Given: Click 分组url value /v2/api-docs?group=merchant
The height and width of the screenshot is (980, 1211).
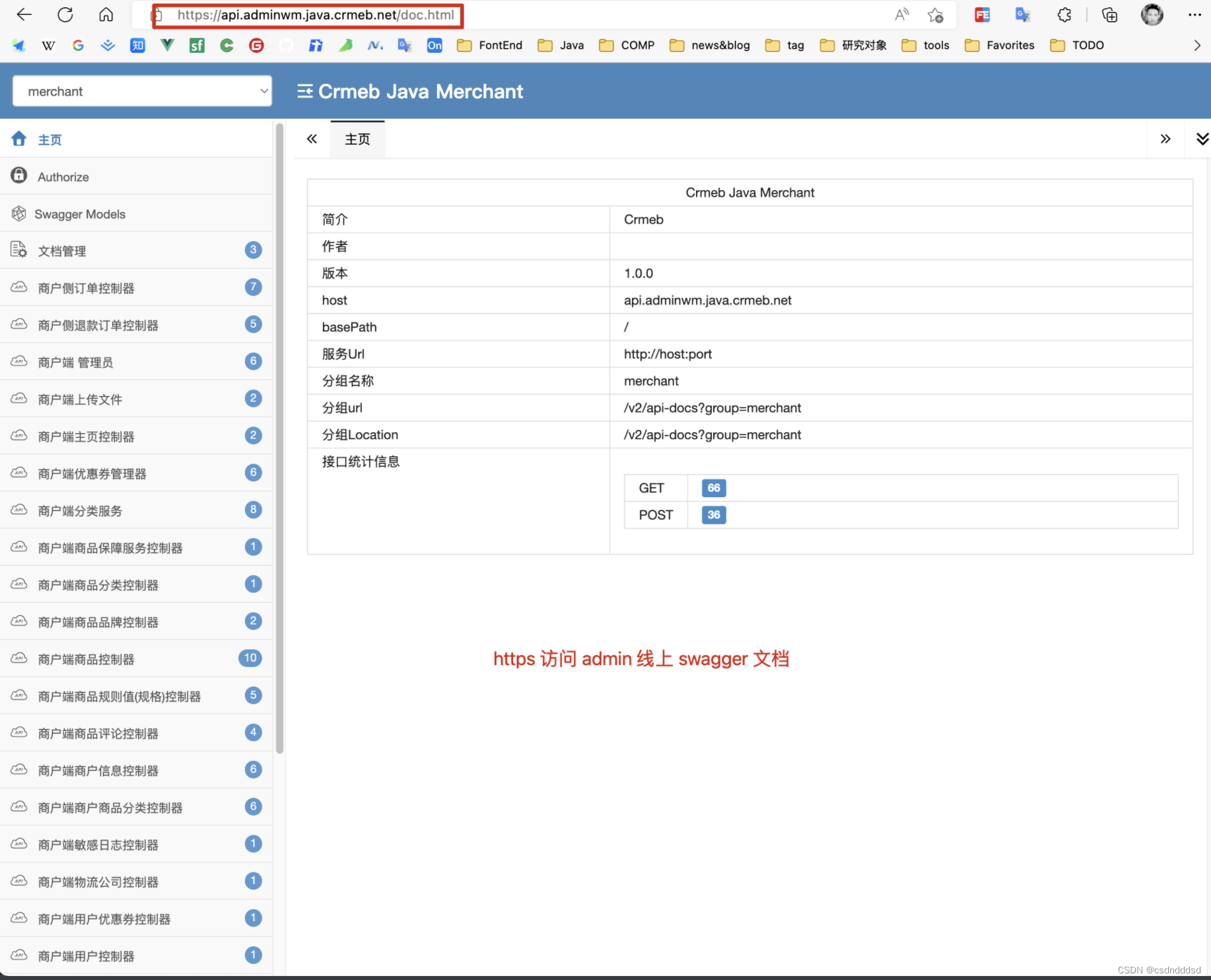Looking at the screenshot, I should coord(712,407).
